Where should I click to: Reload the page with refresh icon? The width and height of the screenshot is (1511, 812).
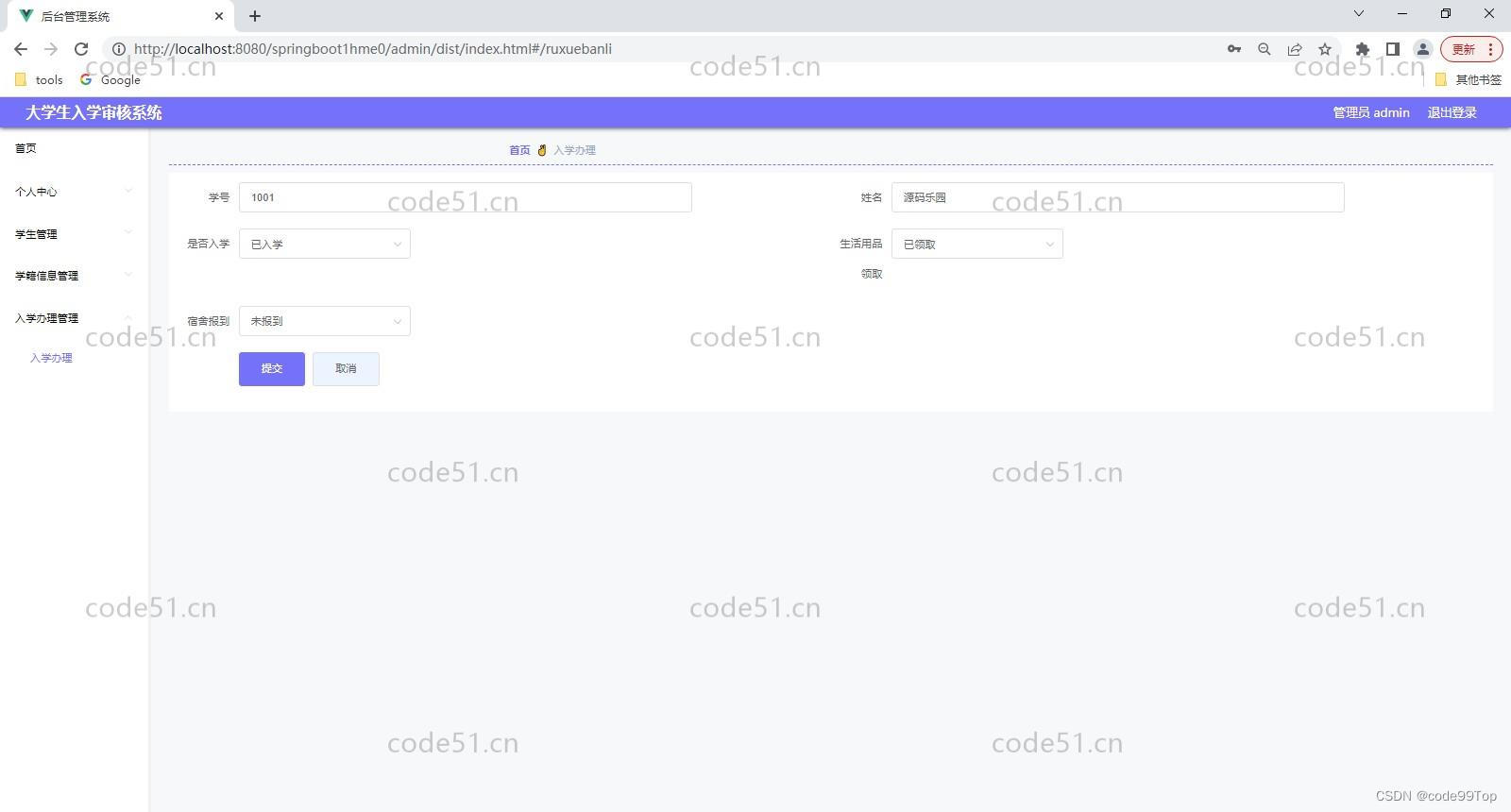[81, 49]
